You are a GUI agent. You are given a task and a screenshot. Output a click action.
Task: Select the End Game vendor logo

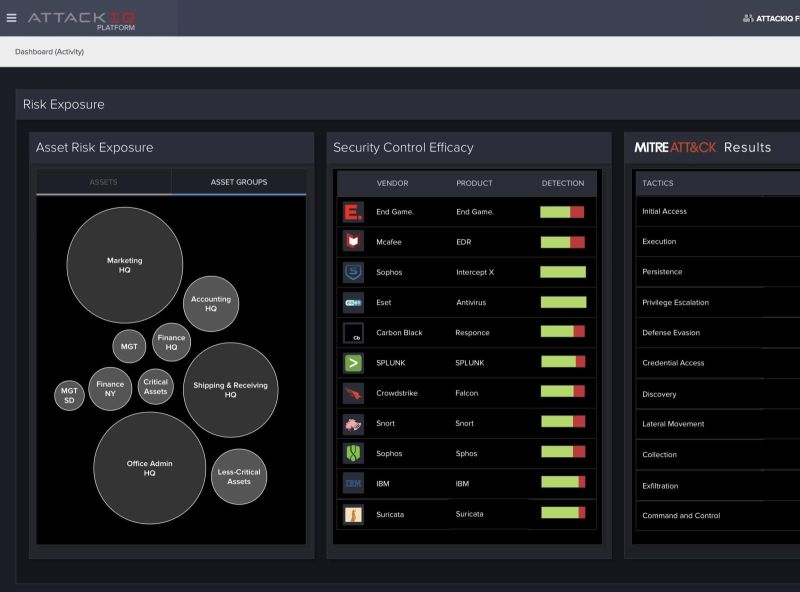click(x=355, y=212)
